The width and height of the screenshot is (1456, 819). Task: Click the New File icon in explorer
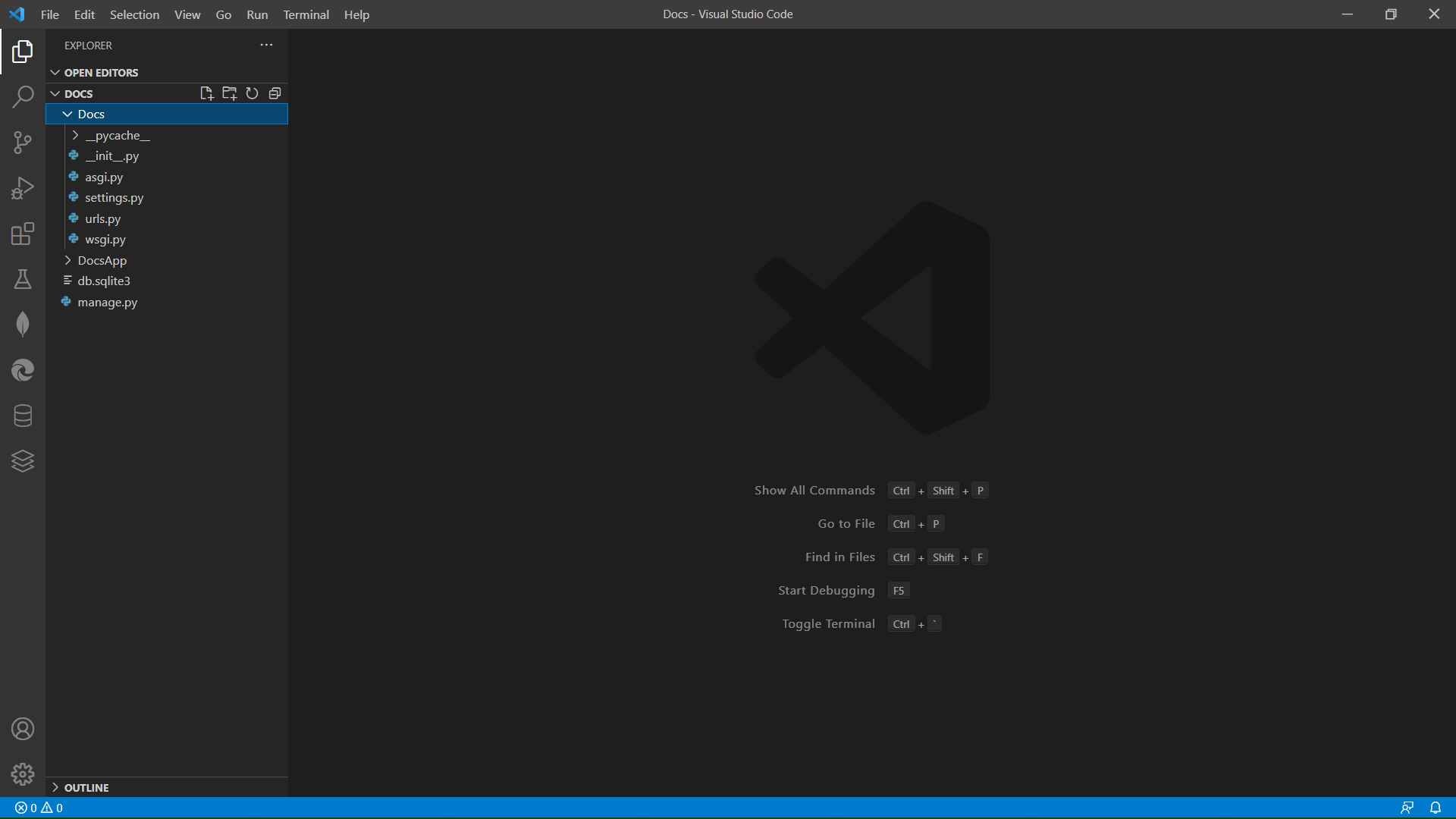coord(206,93)
